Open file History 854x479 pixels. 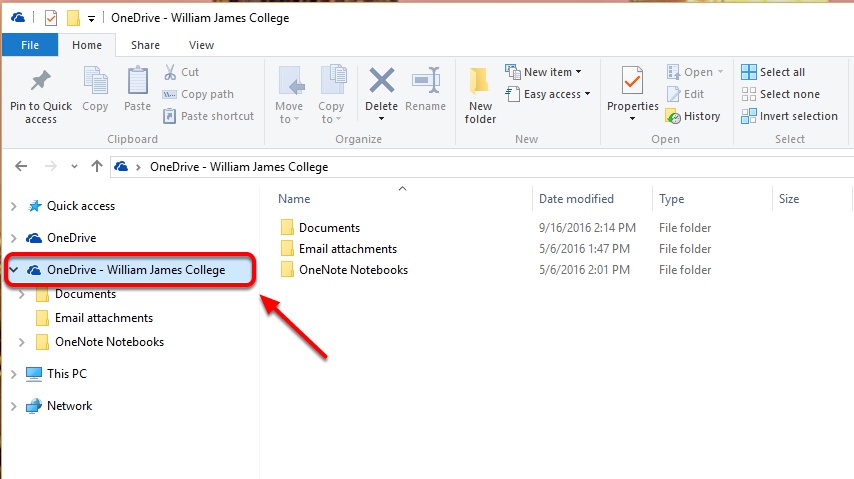click(693, 116)
